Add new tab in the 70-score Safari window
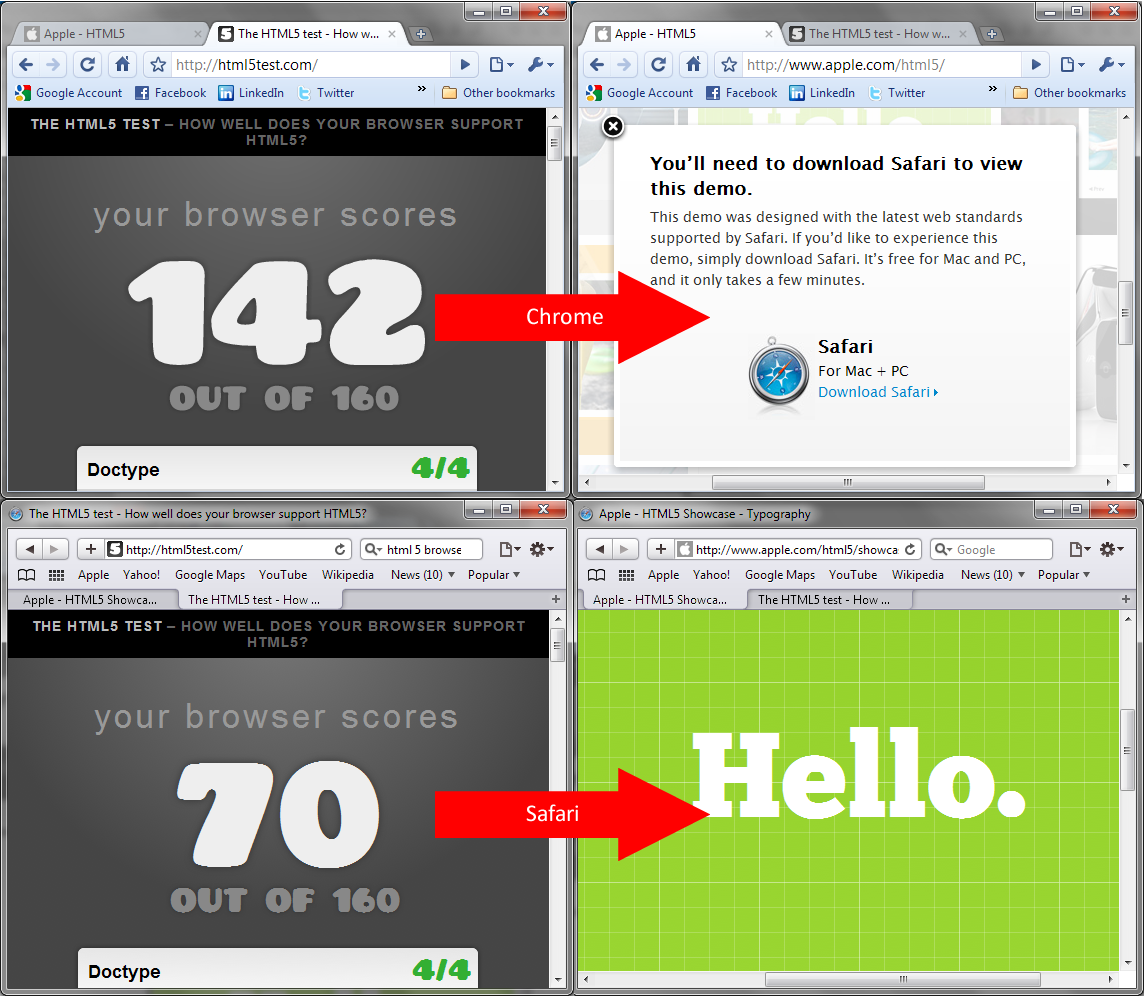 tap(556, 599)
